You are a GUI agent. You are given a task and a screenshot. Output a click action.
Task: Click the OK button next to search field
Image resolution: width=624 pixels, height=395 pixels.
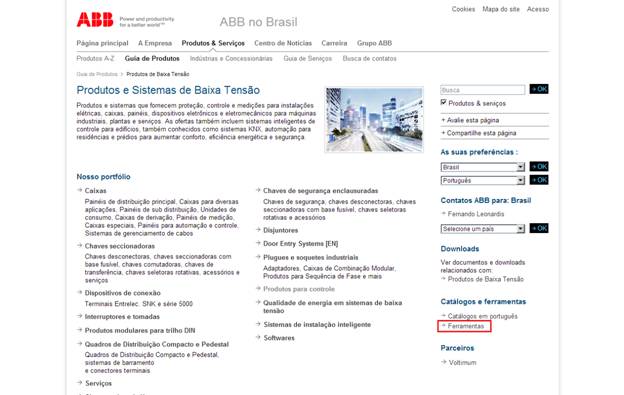[x=539, y=90]
